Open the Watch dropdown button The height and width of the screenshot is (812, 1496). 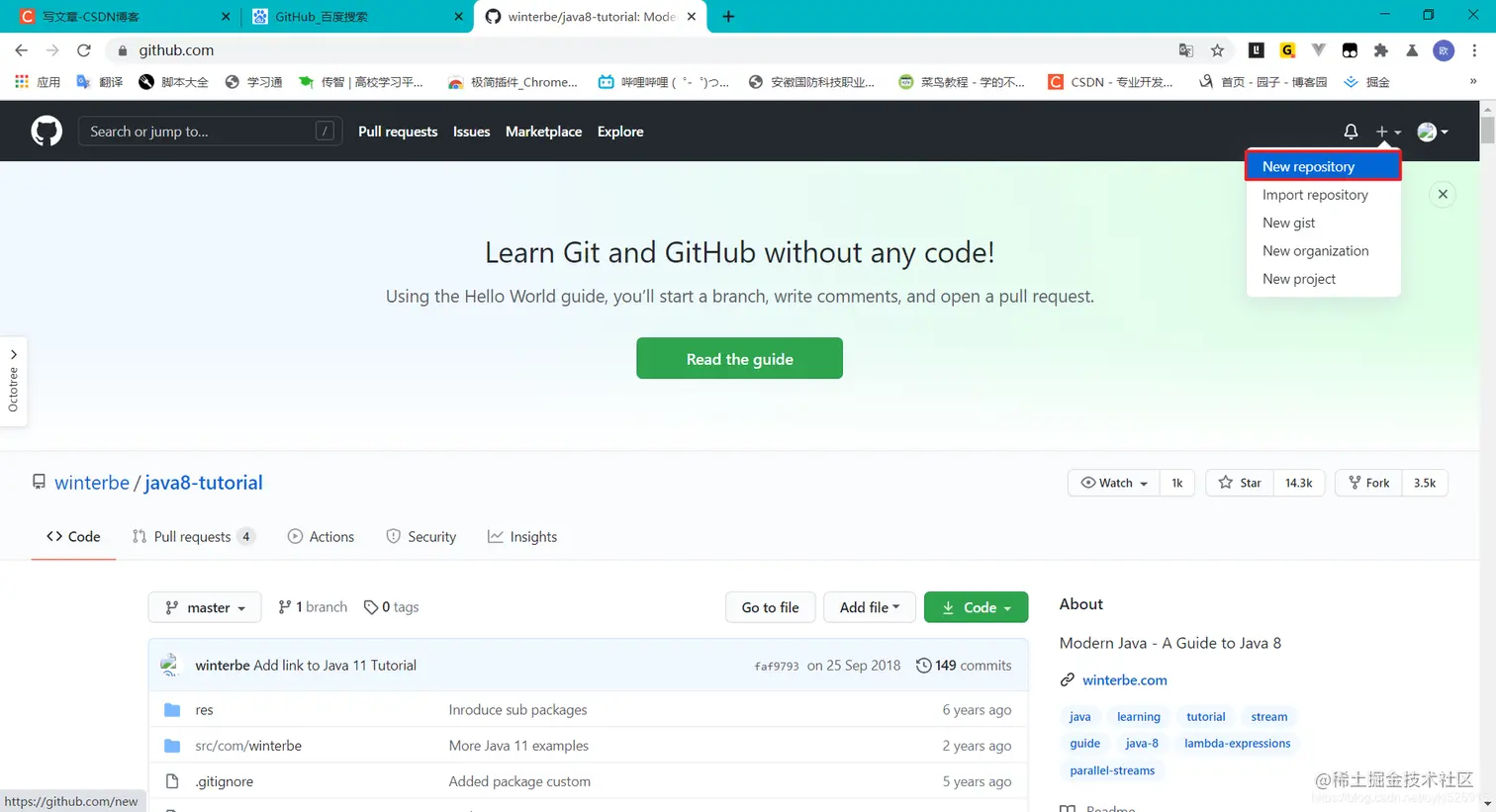(x=1114, y=483)
